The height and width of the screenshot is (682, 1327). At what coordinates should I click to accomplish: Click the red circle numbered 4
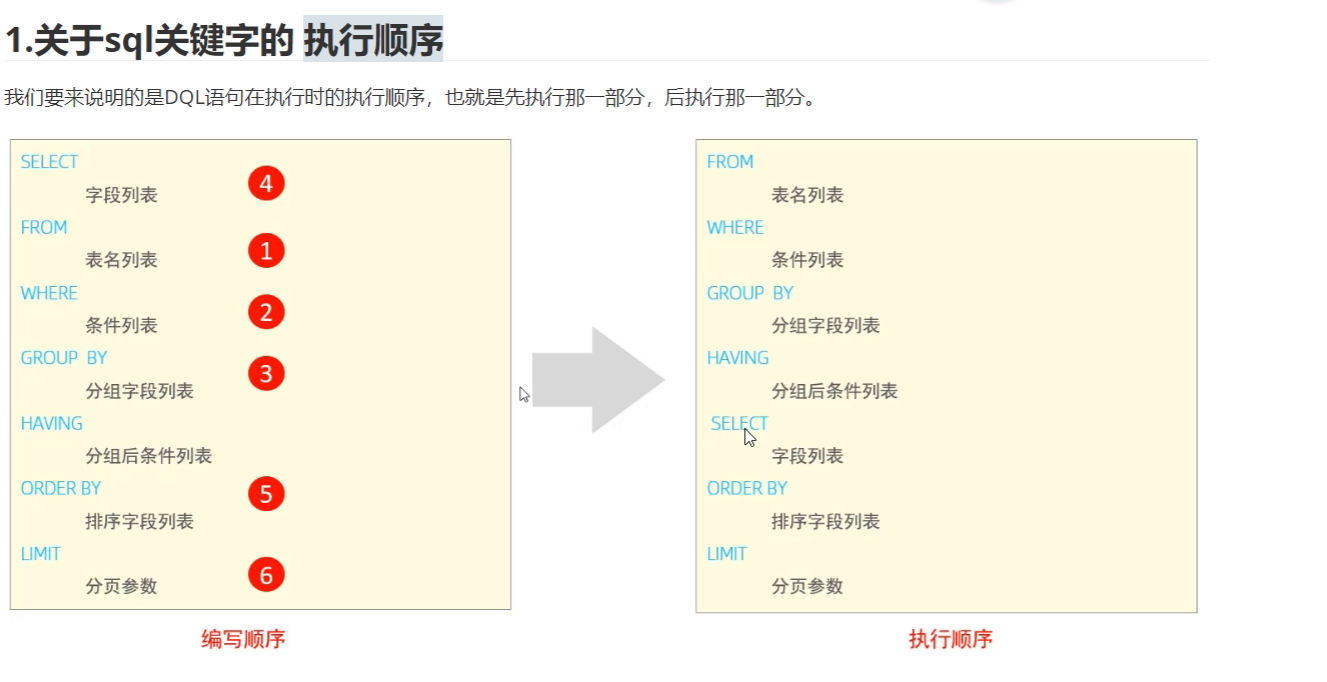[266, 184]
